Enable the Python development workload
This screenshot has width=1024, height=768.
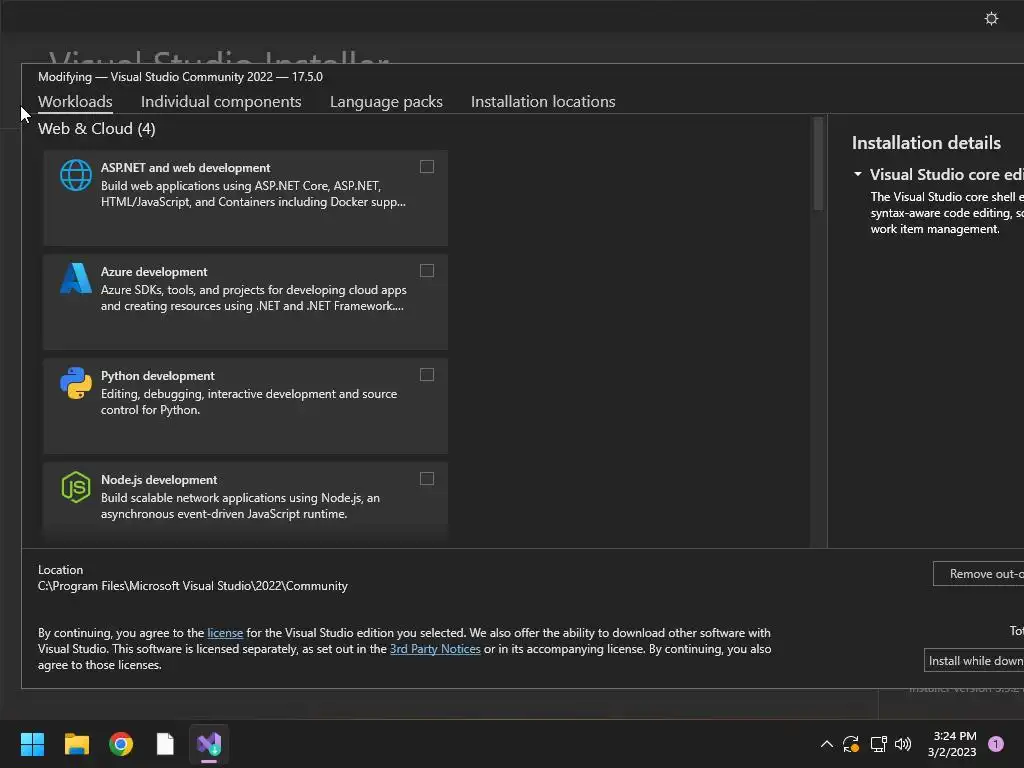426,375
